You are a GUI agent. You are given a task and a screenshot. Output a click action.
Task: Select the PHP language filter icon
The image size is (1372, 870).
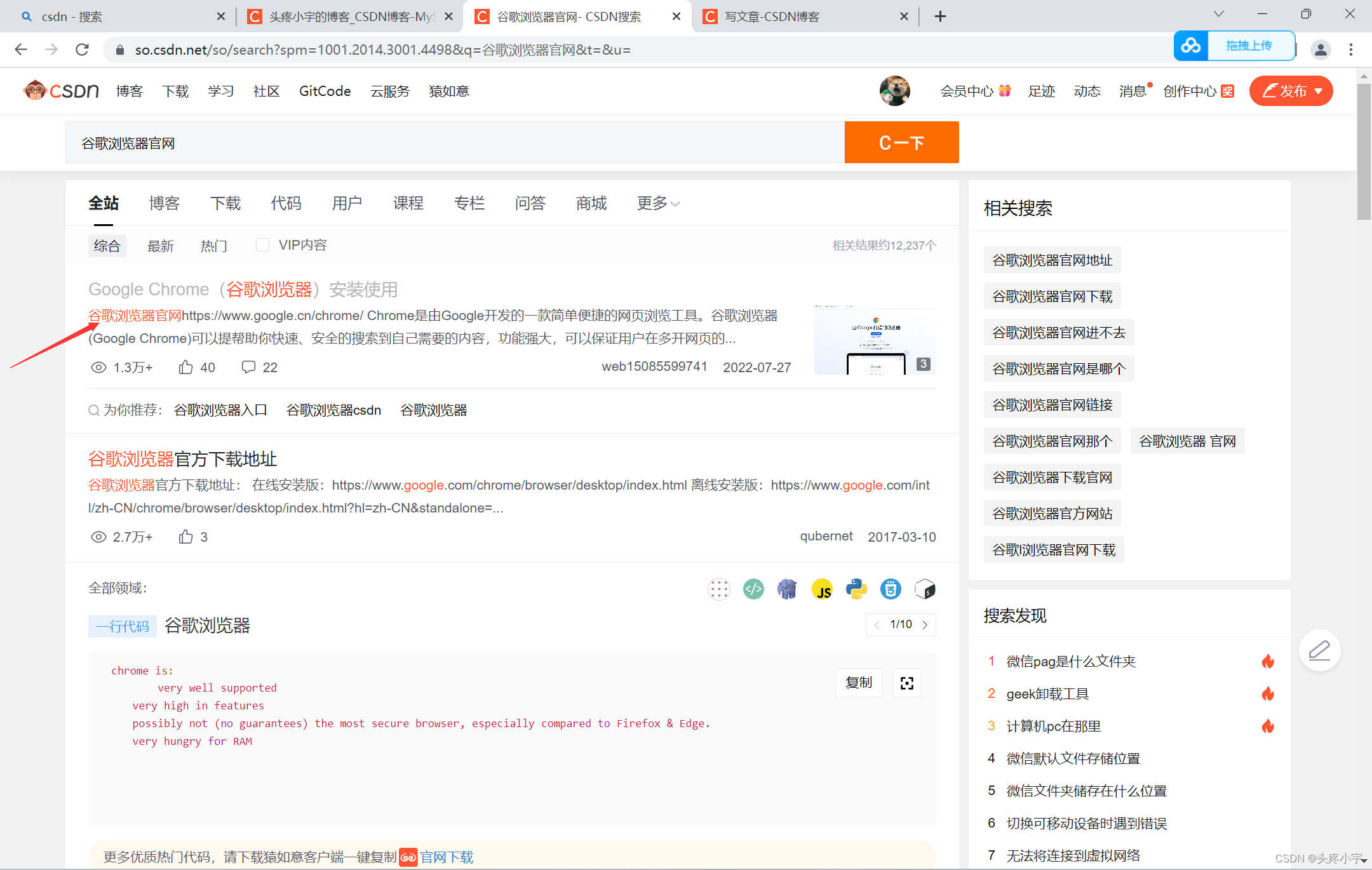(787, 589)
